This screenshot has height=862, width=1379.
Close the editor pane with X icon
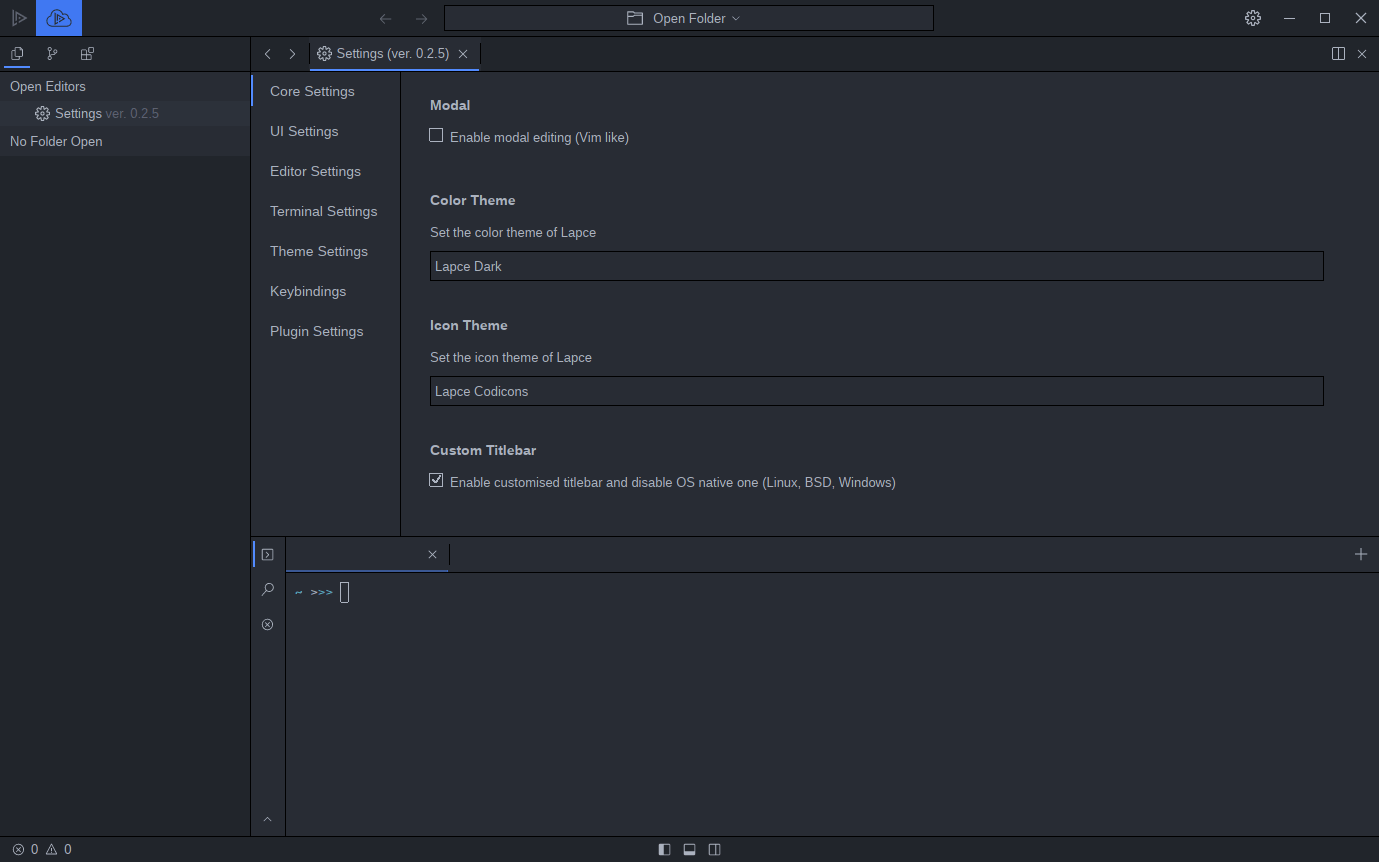1362,54
